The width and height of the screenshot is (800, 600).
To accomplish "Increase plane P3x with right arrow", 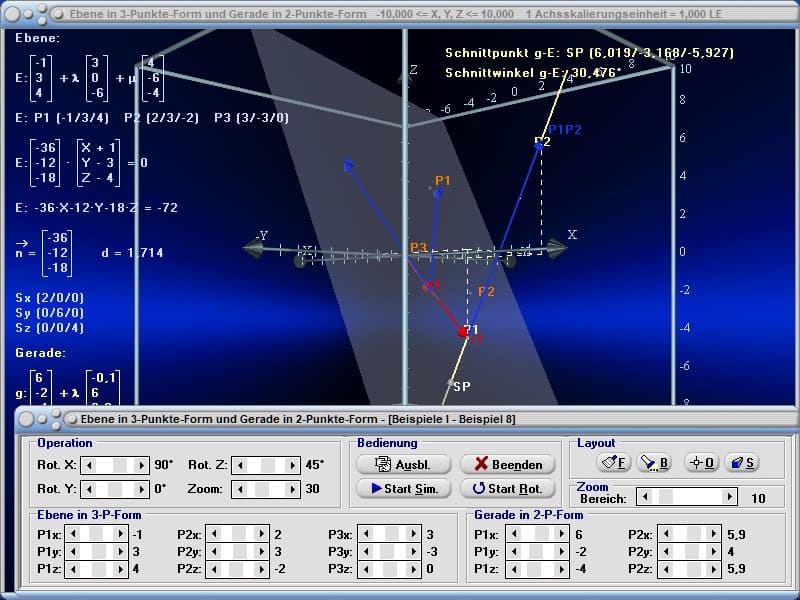I will [413, 534].
